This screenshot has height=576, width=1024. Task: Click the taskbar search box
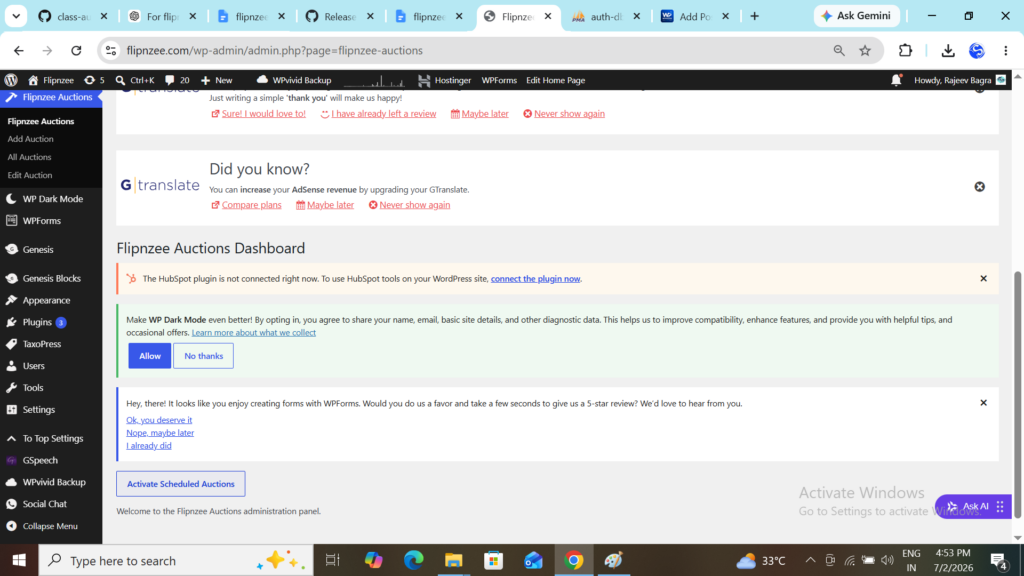[x=176, y=560]
